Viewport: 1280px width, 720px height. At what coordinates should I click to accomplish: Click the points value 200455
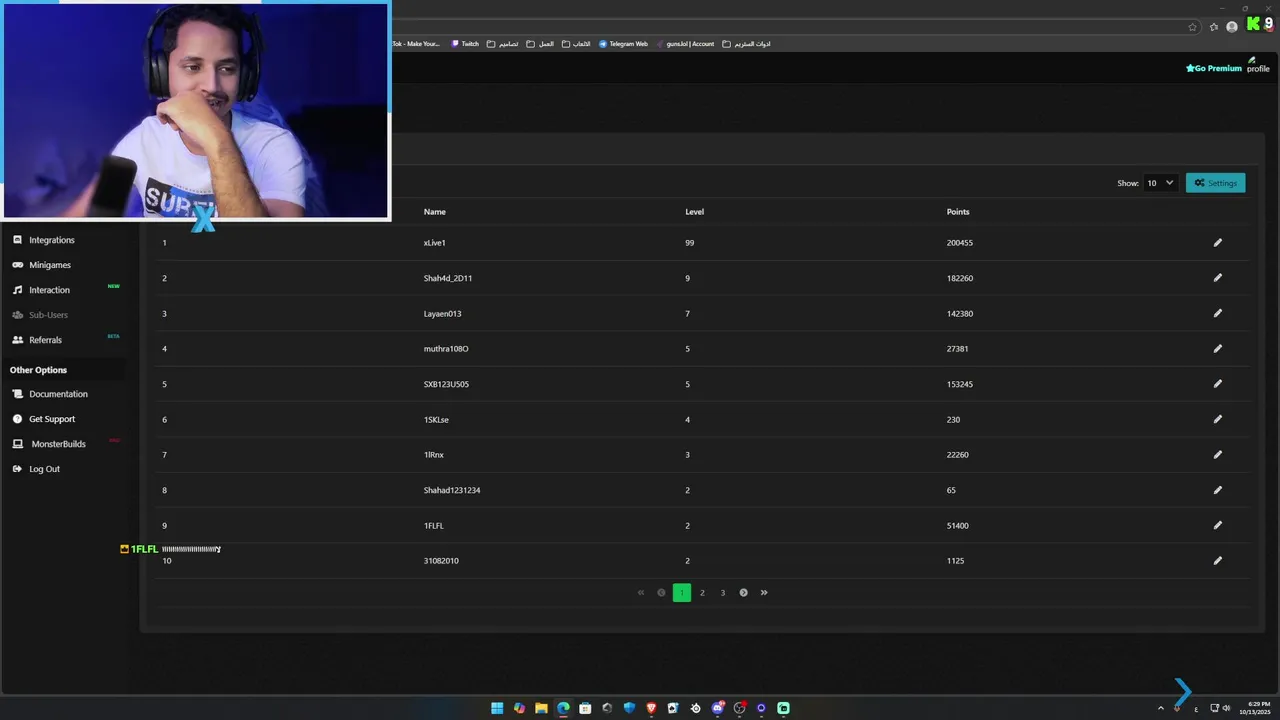click(x=959, y=243)
